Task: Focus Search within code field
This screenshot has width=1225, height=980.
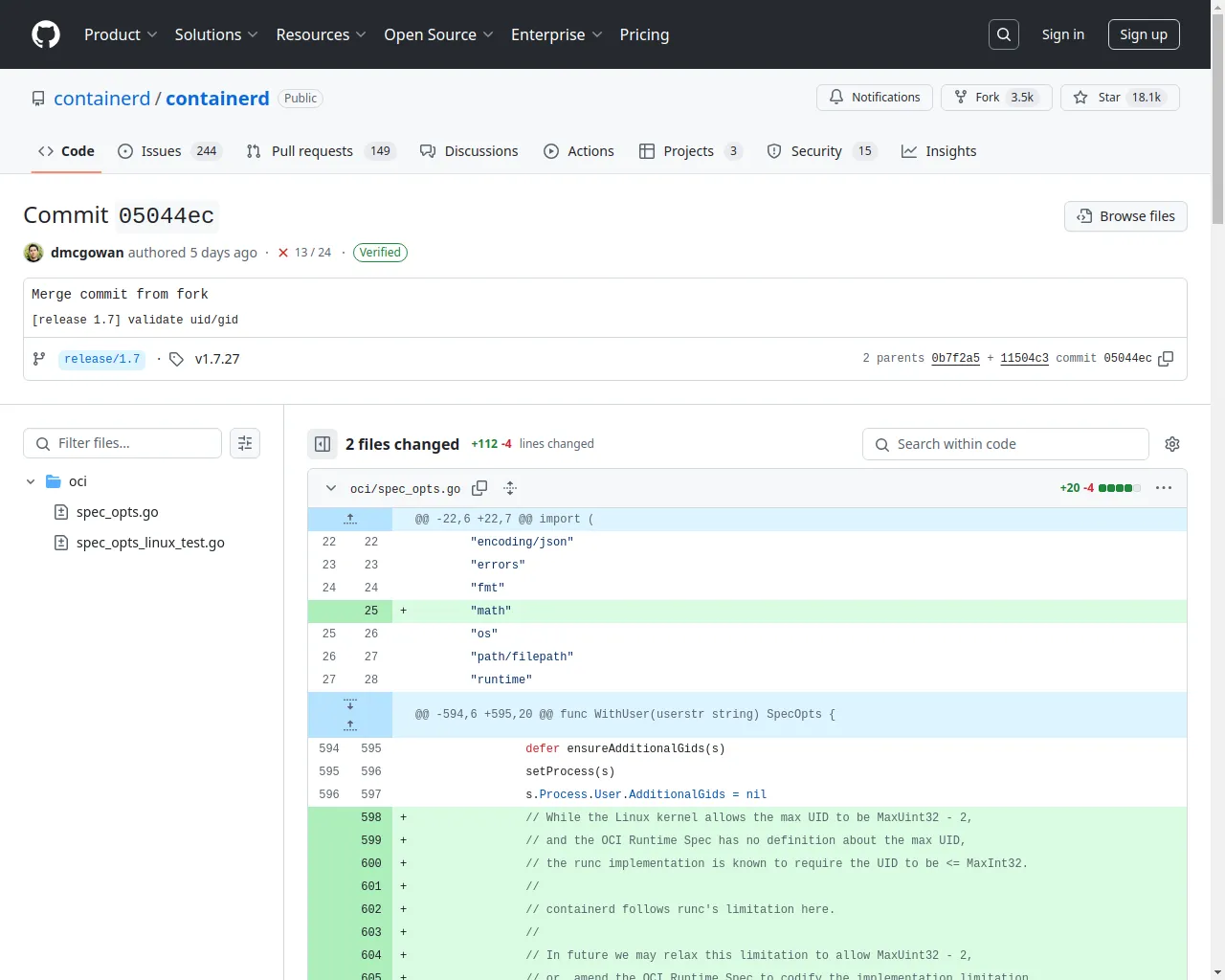Action: point(1006,444)
